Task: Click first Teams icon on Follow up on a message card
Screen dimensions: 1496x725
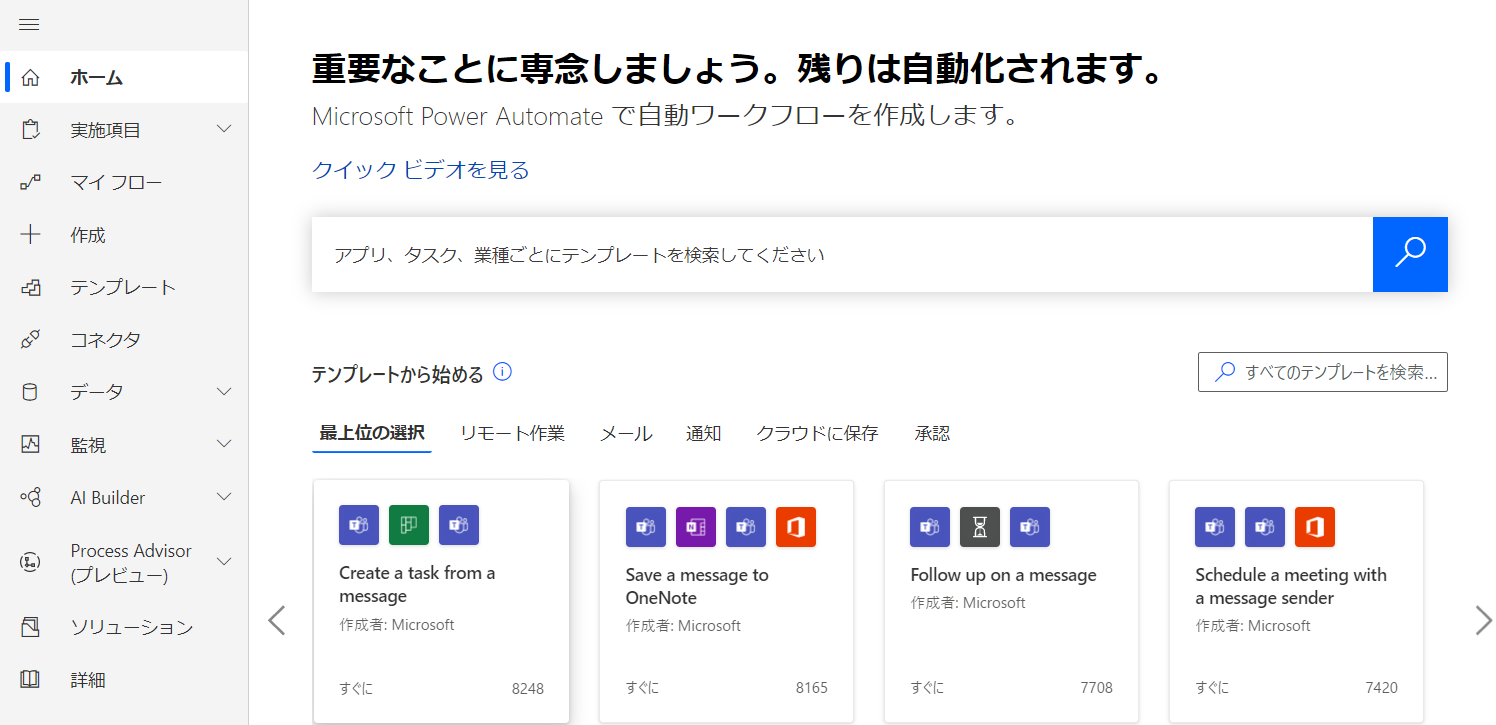Action: click(x=930, y=527)
